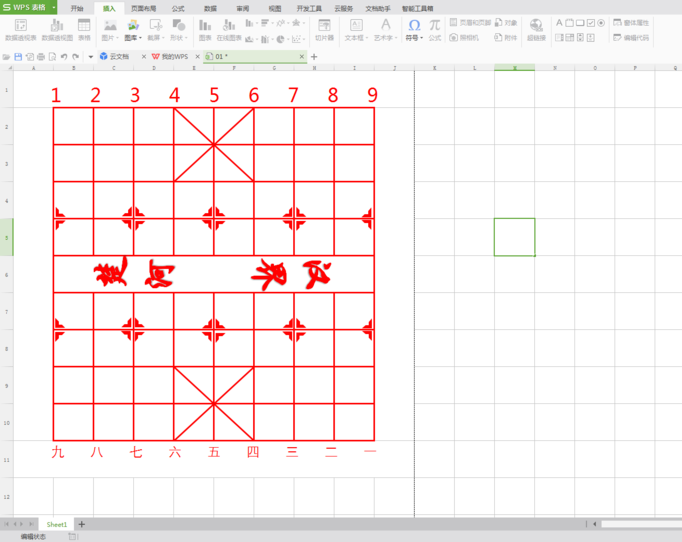Click the Print icon in quick toolbar

(x=41, y=57)
